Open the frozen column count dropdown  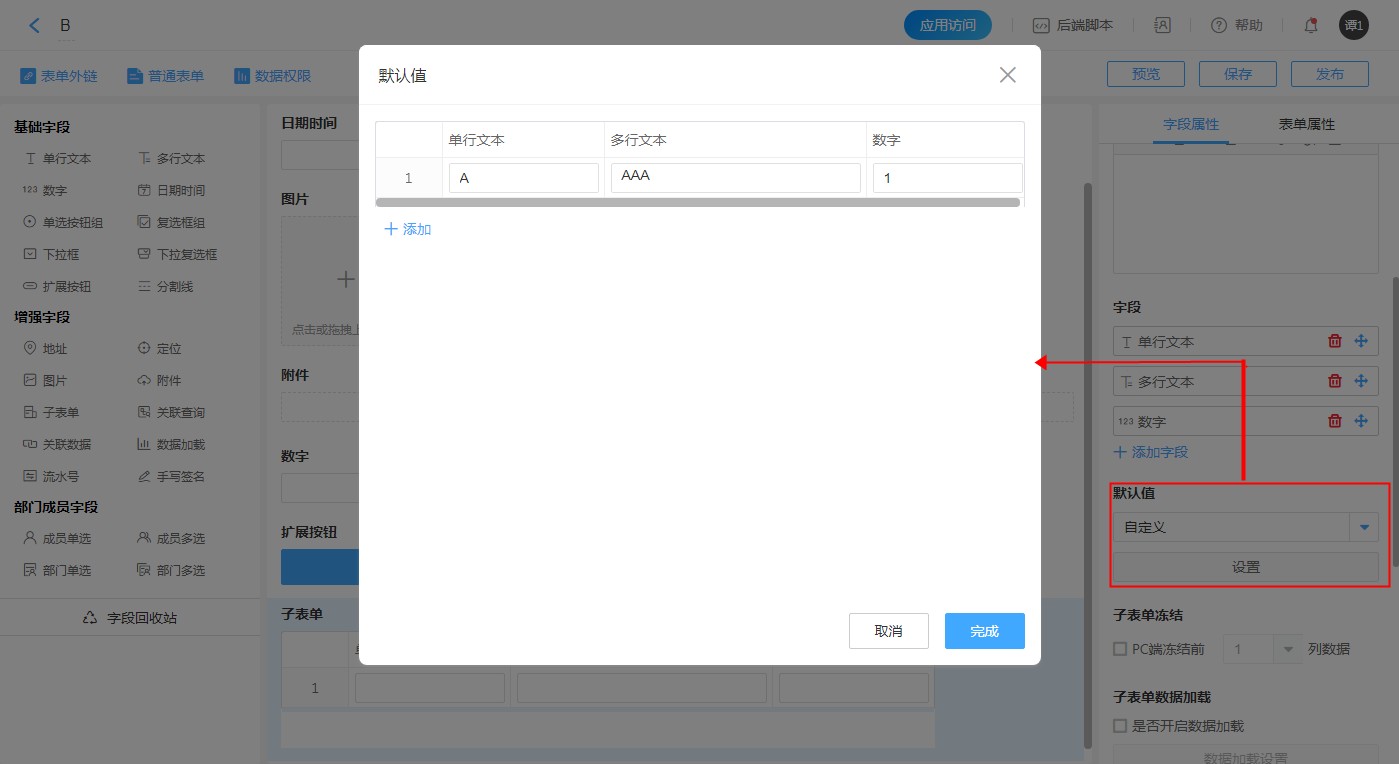pyautogui.click(x=1287, y=649)
